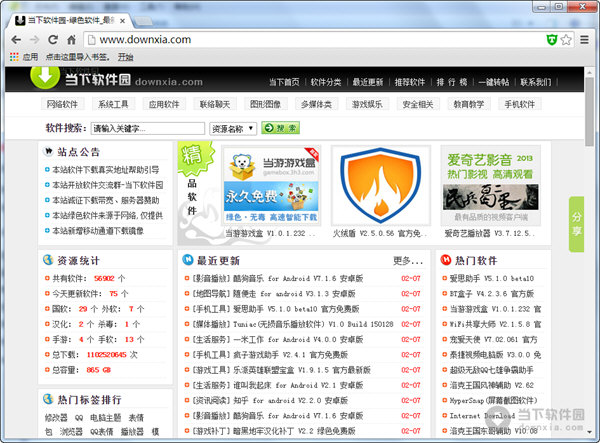Select the 手机软件 category button
The height and width of the screenshot is (443, 600).
[520, 104]
